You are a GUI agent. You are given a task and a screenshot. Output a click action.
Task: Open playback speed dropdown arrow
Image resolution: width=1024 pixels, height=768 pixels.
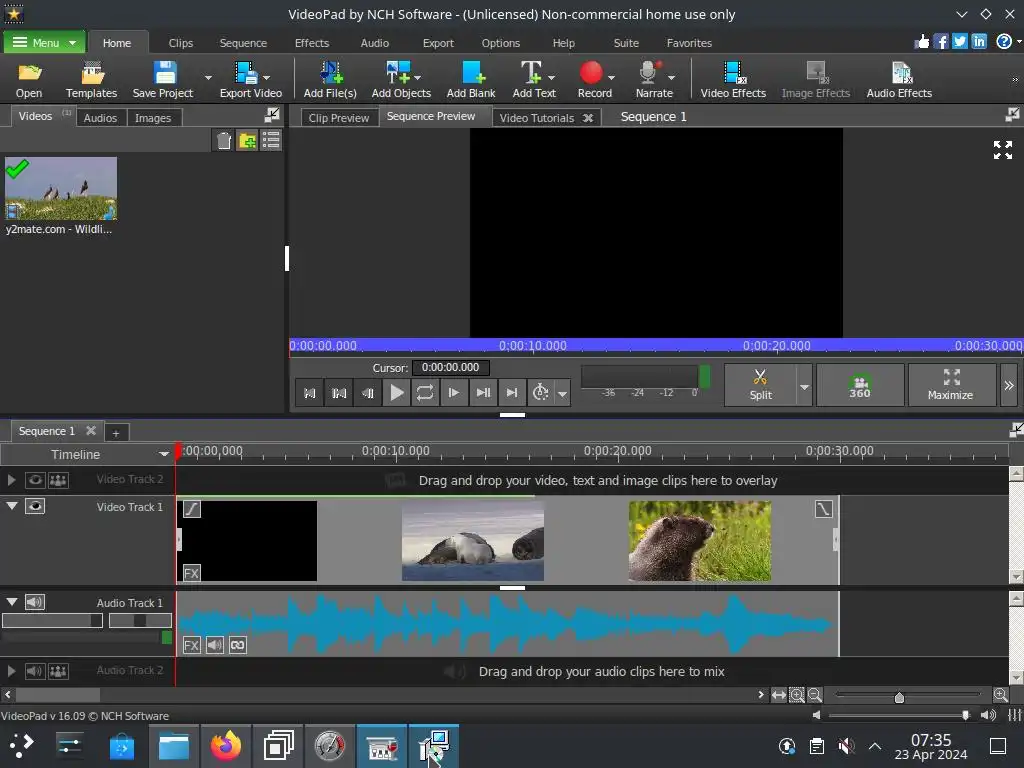562,393
